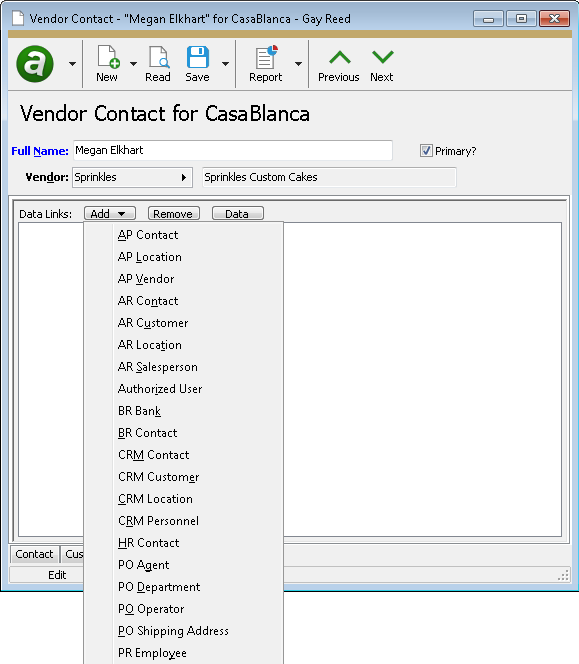
Task: Click the document icon in title bar
Action: [17, 19]
